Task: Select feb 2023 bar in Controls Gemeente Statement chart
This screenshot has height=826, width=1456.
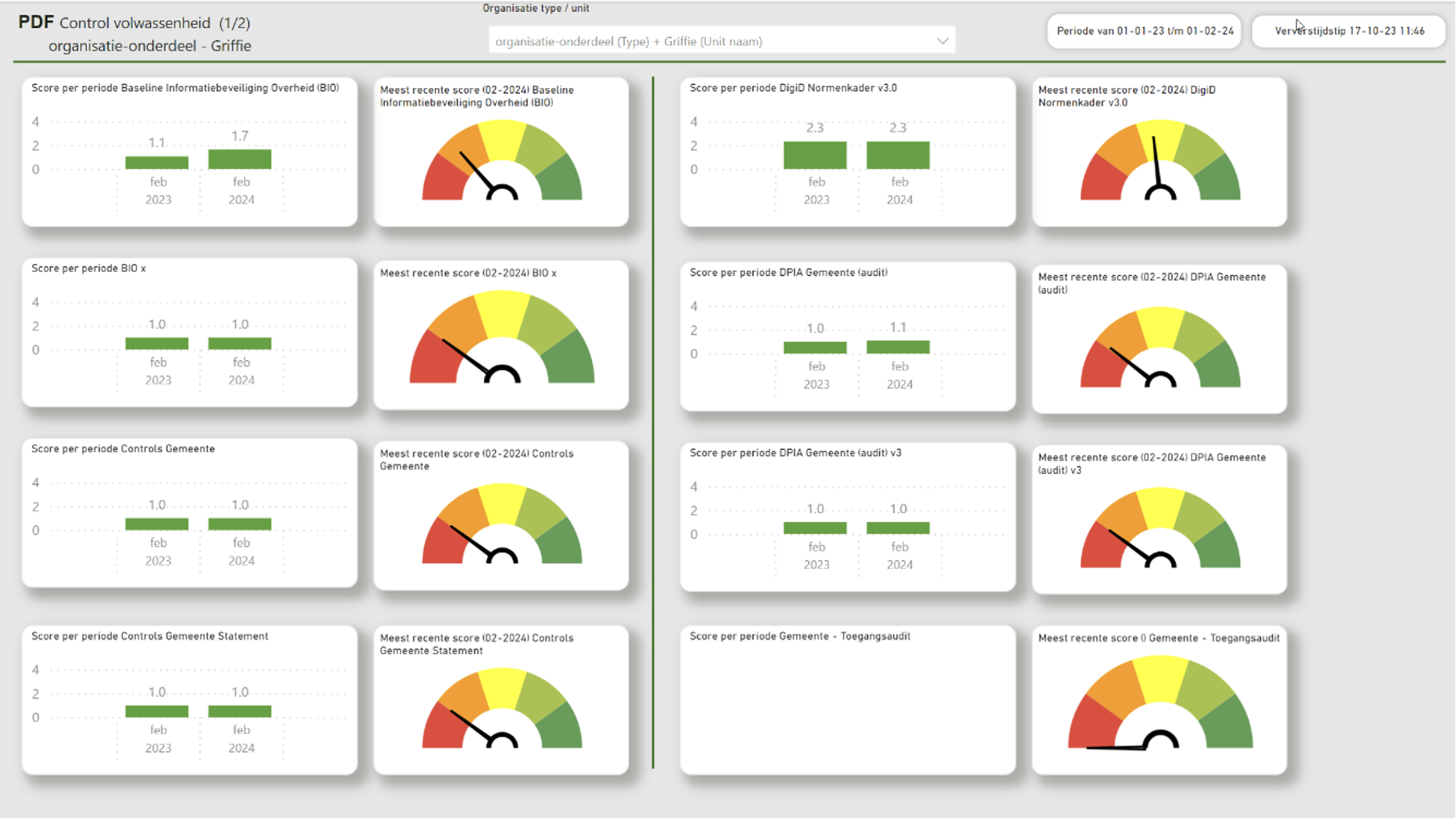Action: (157, 712)
